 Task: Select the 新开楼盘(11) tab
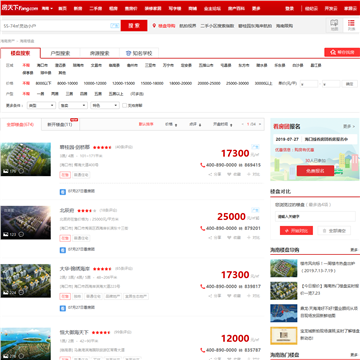pos(60,124)
